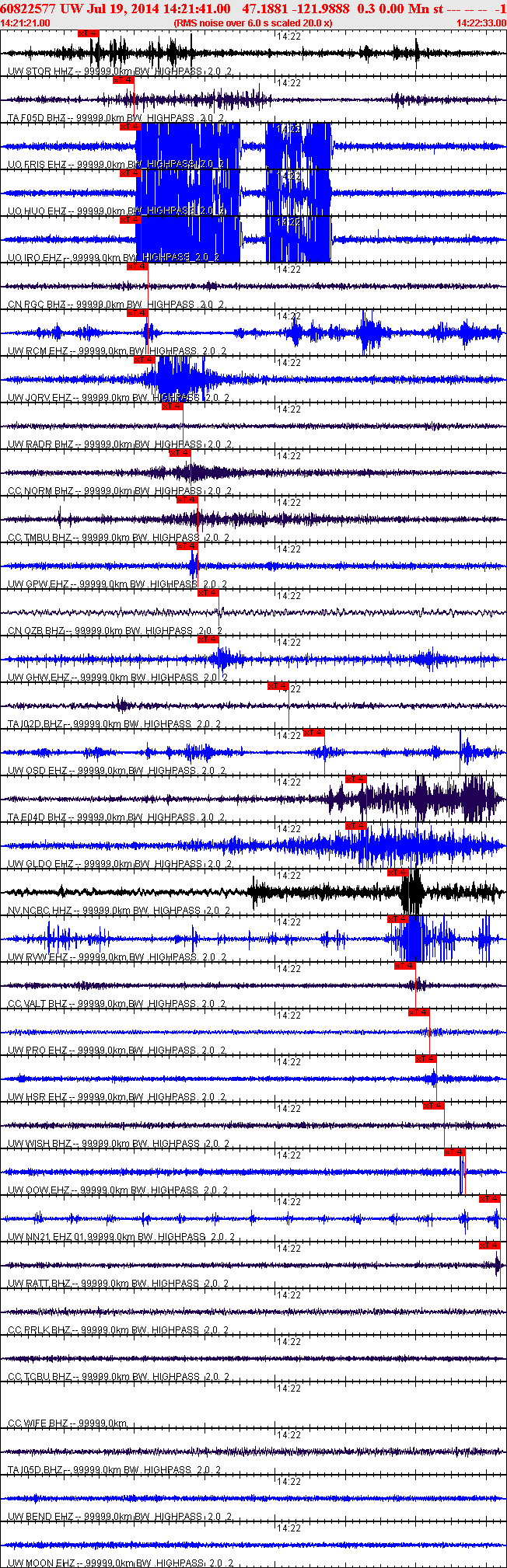Select the 'TA J02D BHZ' station label
Viewport: 507px width, 1568px height.
(36, 724)
